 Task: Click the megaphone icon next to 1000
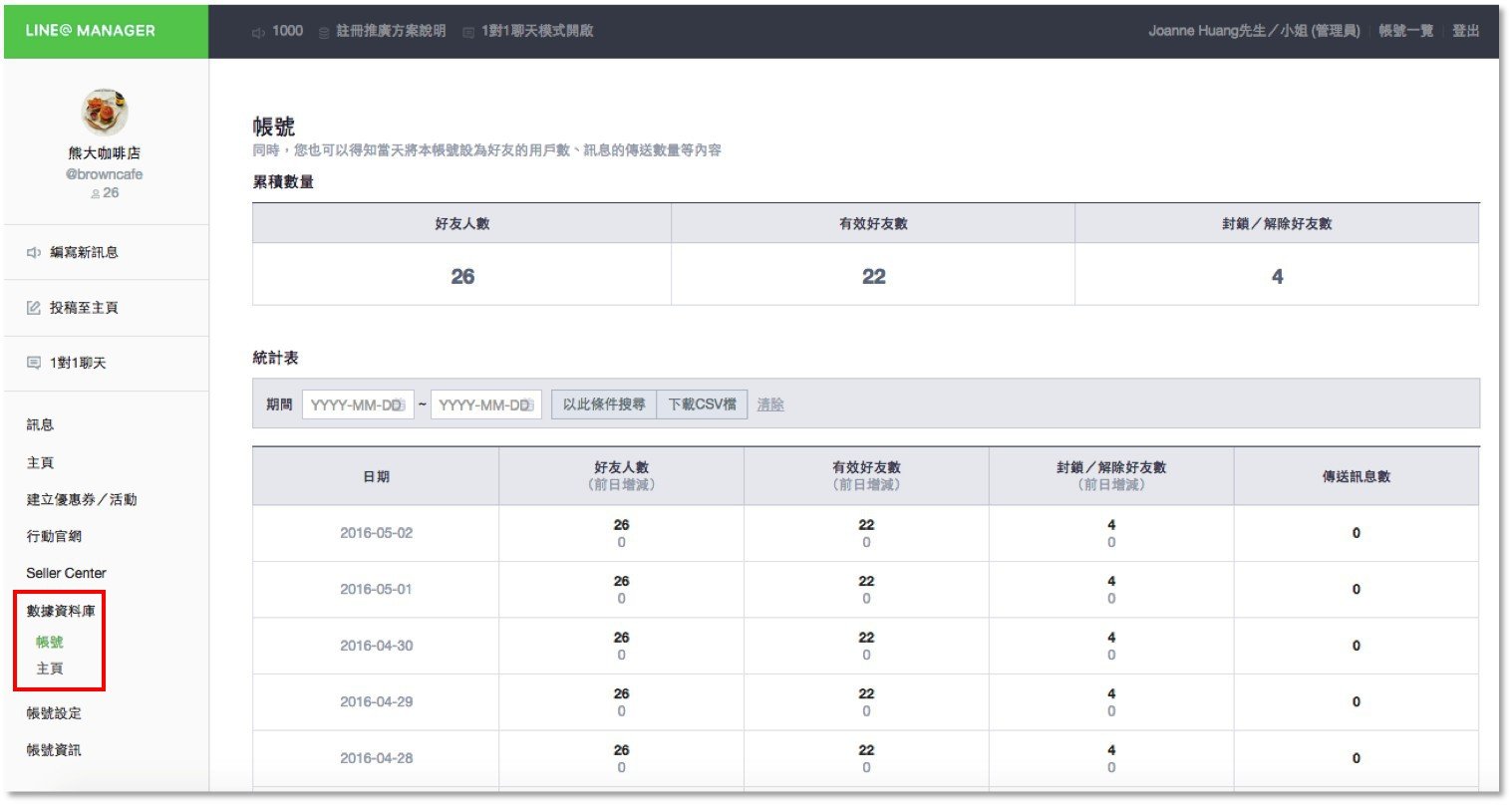click(x=259, y=32)
